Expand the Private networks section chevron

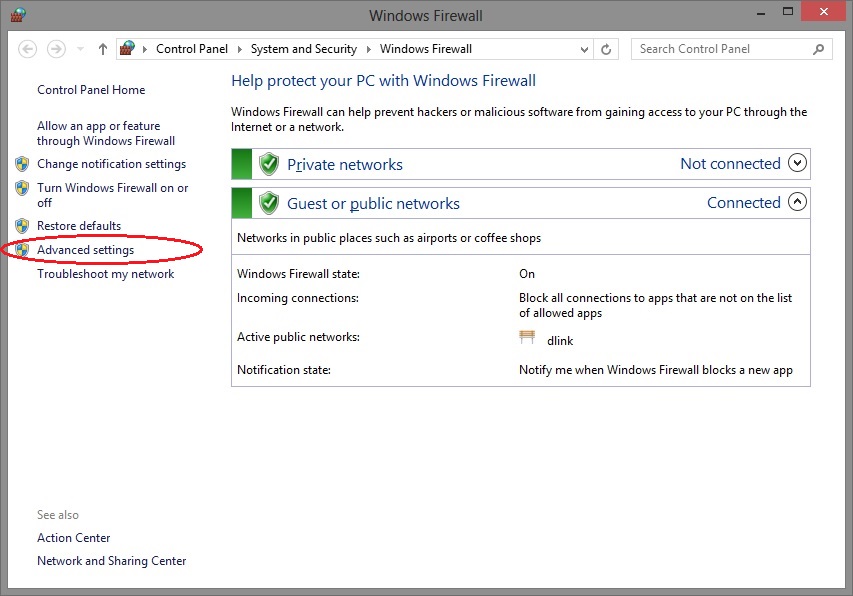tap(798, 163)
